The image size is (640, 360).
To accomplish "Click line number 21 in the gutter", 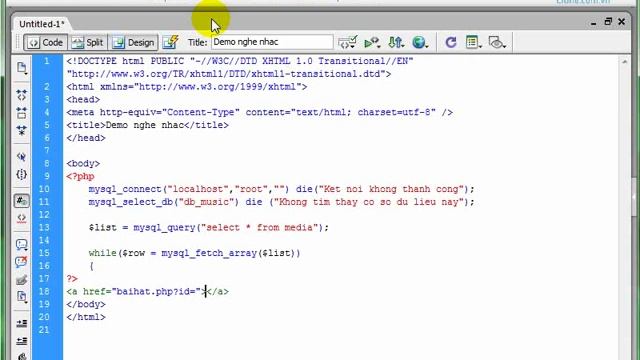I will (x=44, y=330).
